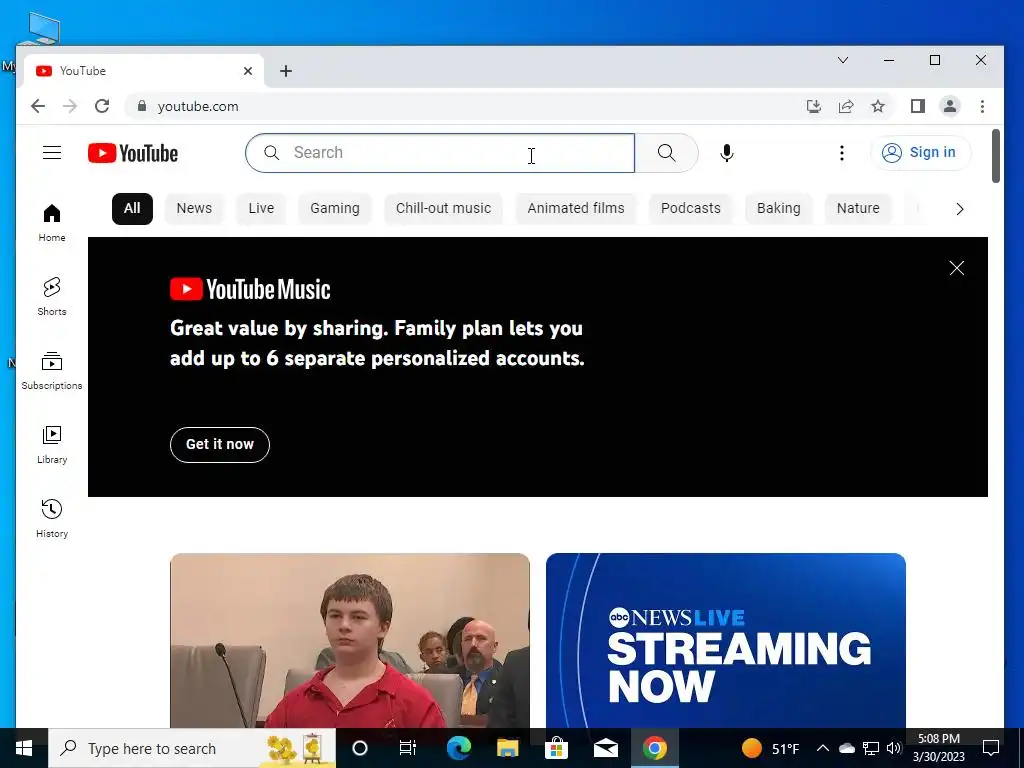Open the YouTube hamburger guide menu

pos(52,153)
